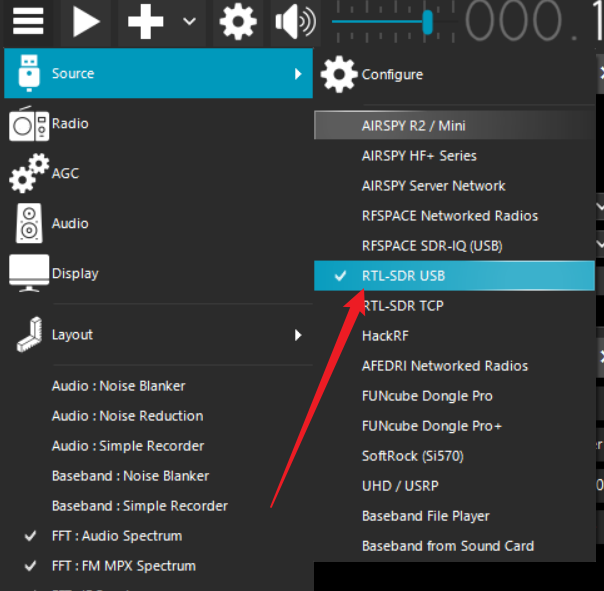Open the AGC gears icon
This screenshot has width=604, height=591.
[28, 174]
